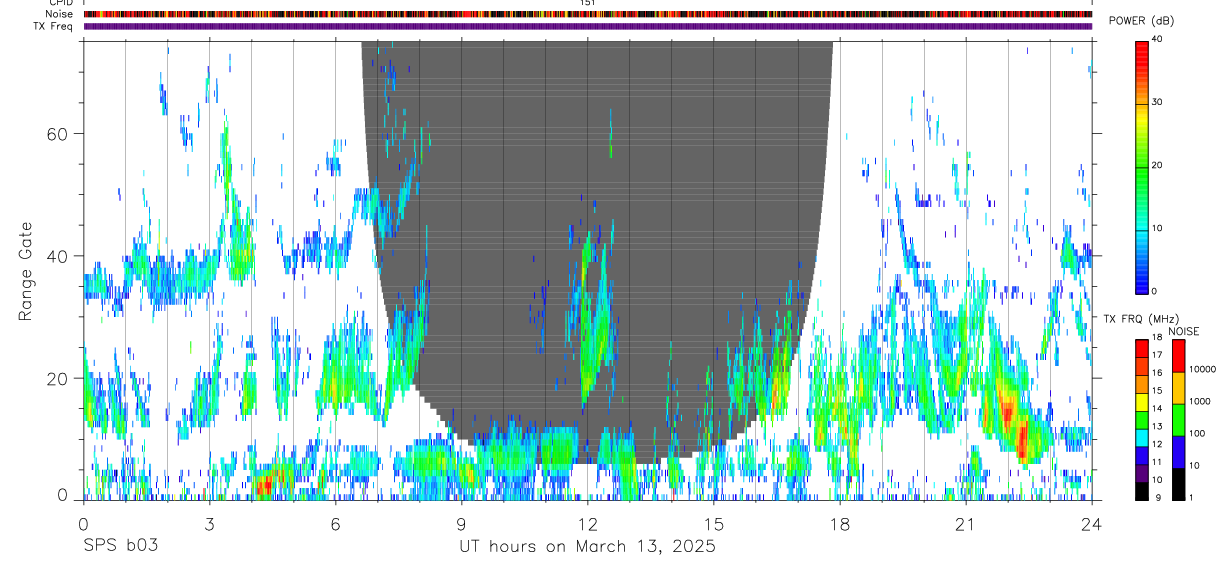Click the 40 tick on the POWER colorbar
Image resolution: width=1228 pixels, height=567 pixels.
(1157, 39)
